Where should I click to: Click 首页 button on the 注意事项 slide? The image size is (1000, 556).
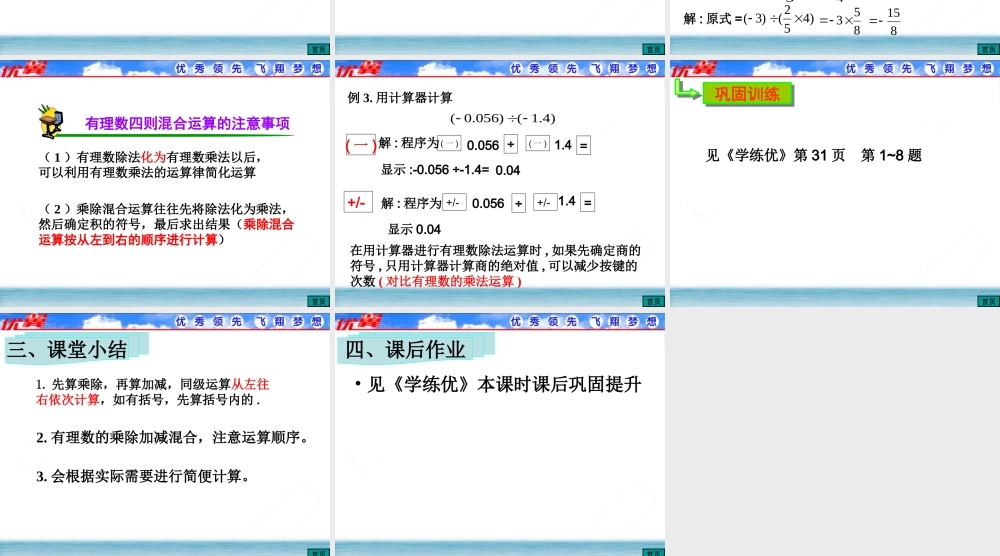tap(318, 301)
